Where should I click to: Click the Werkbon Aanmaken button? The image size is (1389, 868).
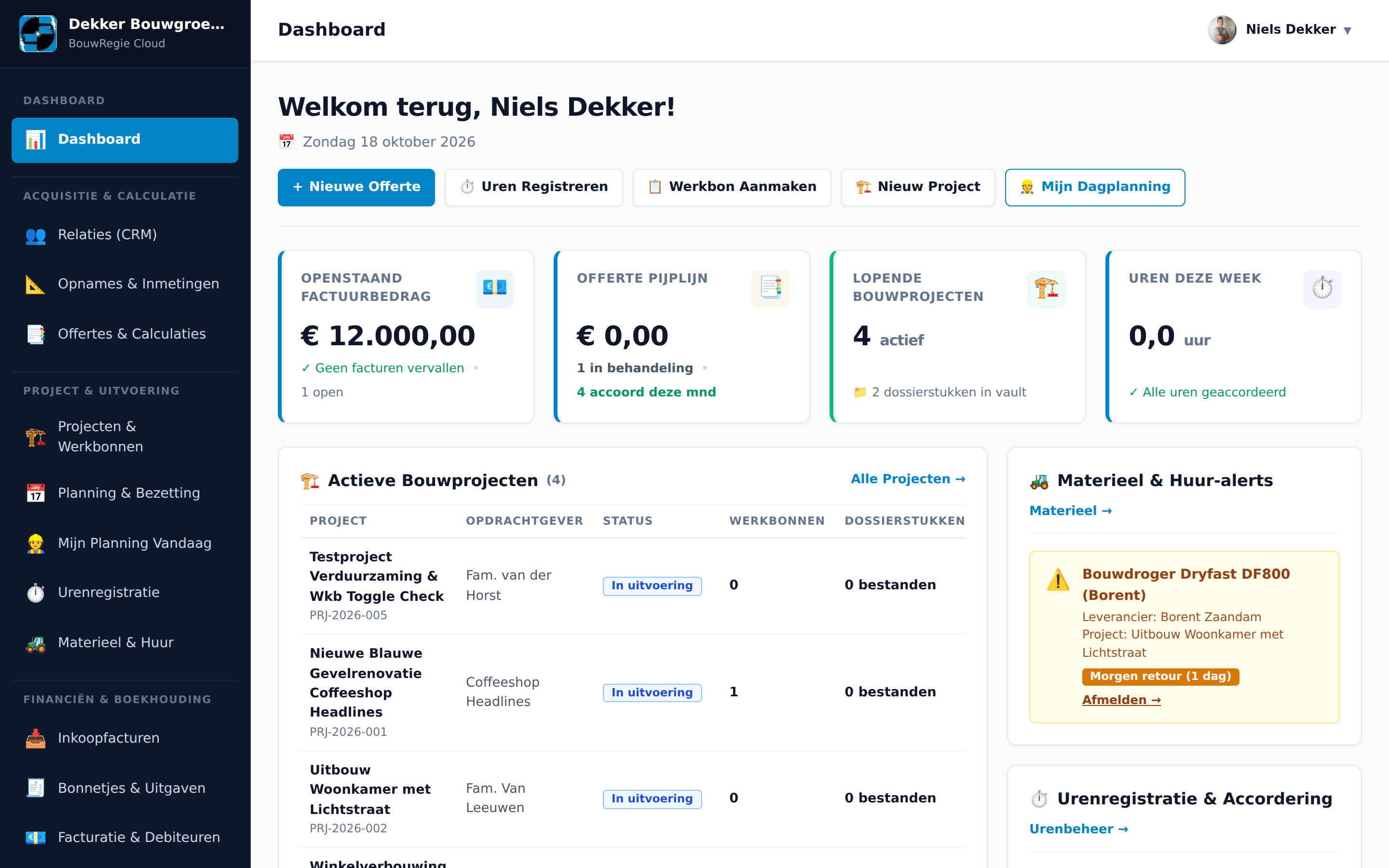732,187
